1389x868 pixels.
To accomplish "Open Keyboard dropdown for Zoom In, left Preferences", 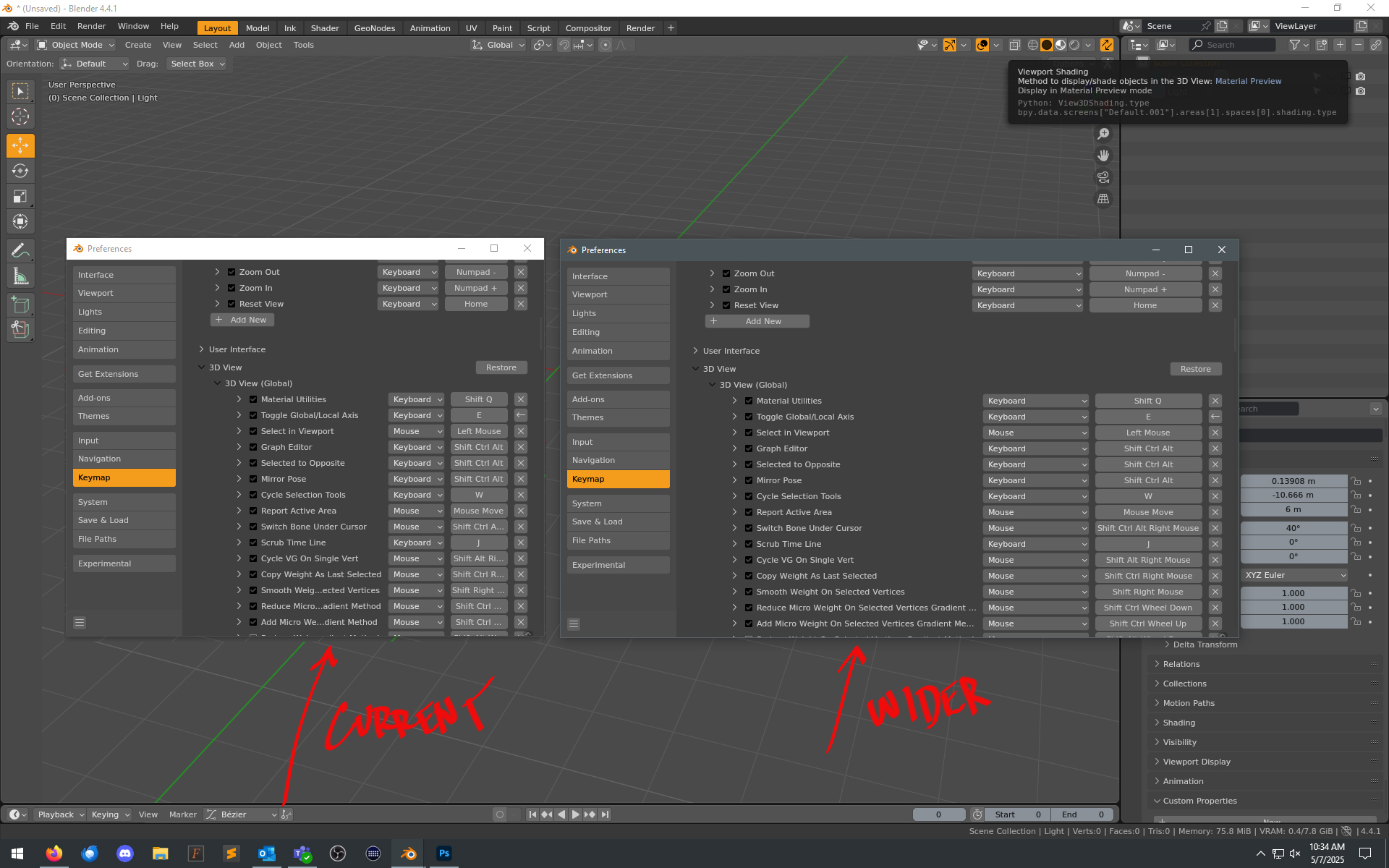I will [408, 288].
